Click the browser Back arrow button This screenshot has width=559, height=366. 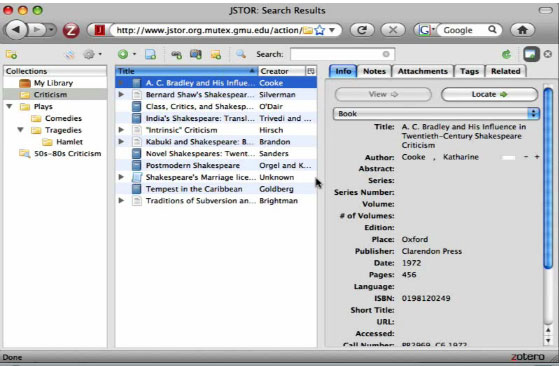(16, 30)
